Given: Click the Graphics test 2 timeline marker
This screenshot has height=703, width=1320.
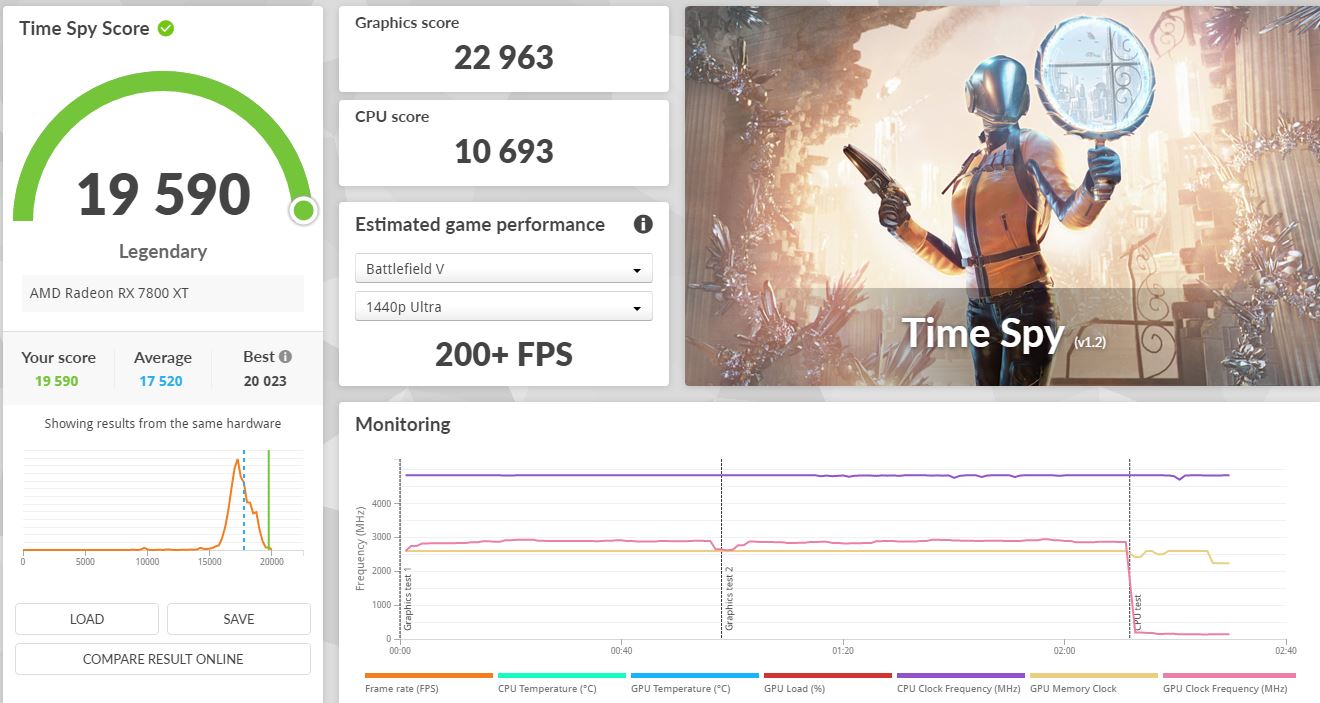Looking at the screenshot, I should click(730, 598).
